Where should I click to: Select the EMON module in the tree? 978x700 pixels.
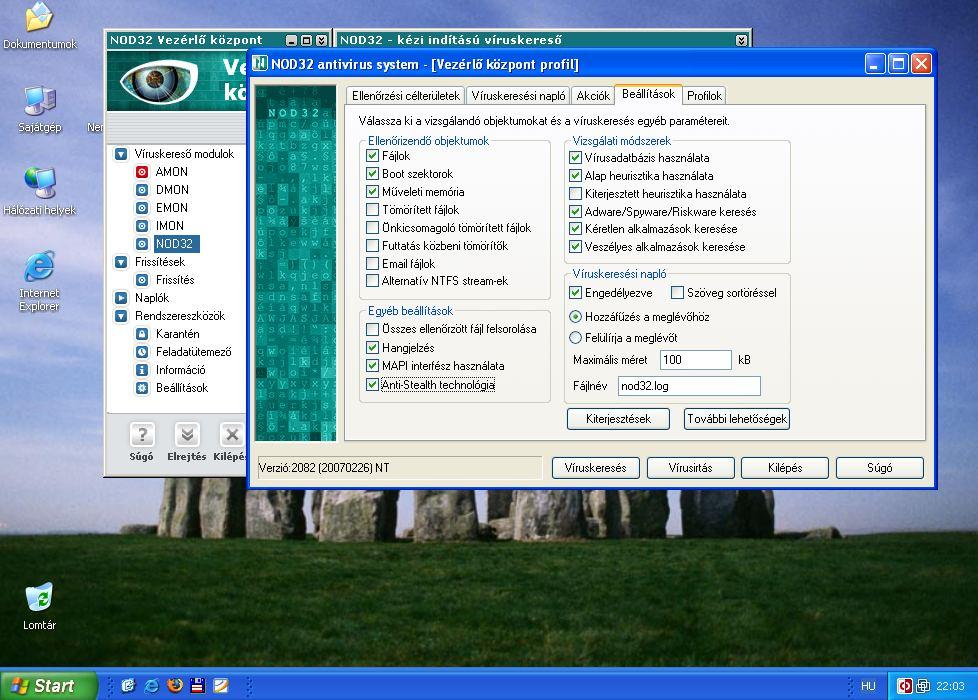point(161,208)
